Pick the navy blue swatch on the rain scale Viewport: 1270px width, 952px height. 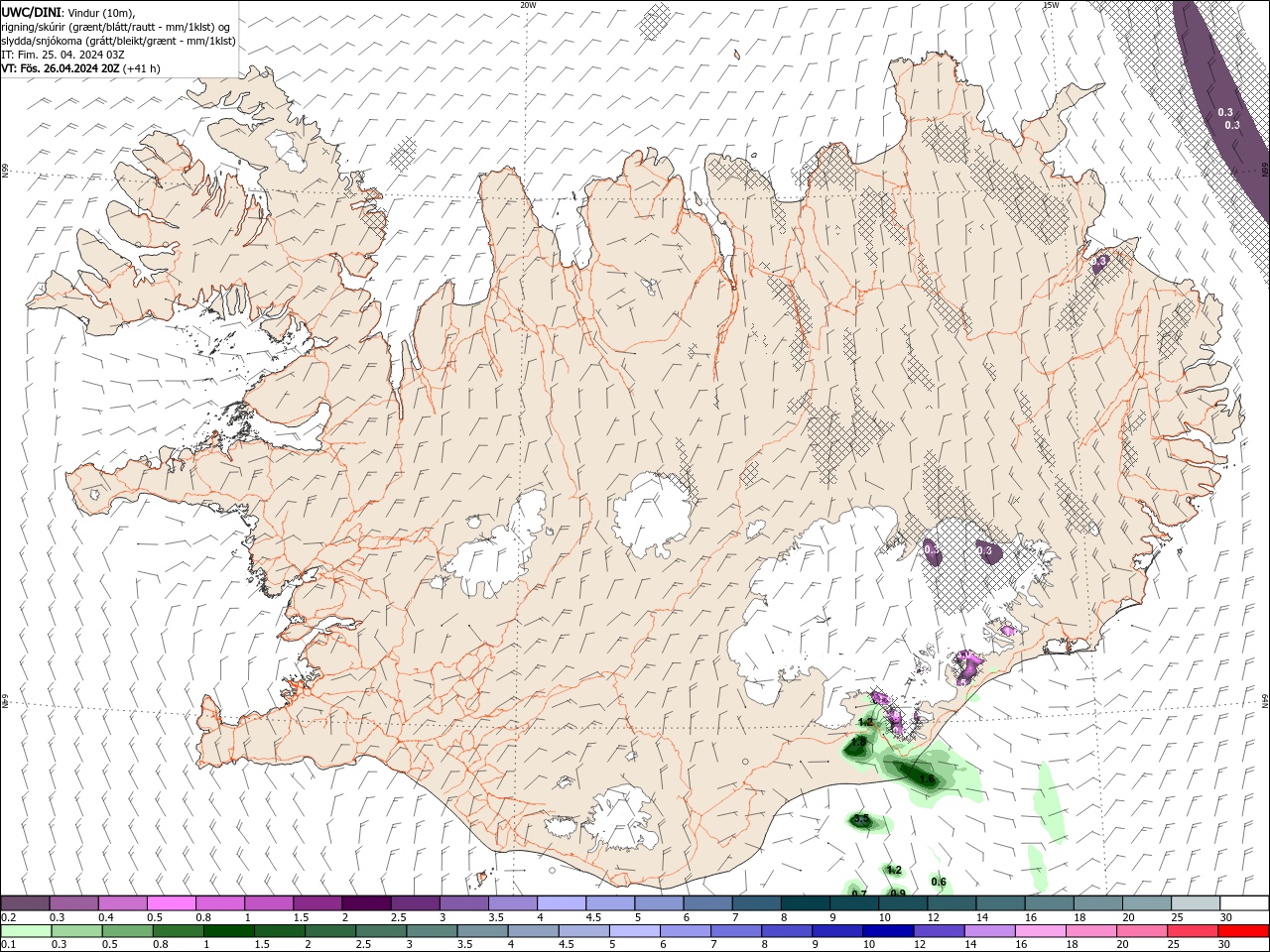click(x=887, y=931)
